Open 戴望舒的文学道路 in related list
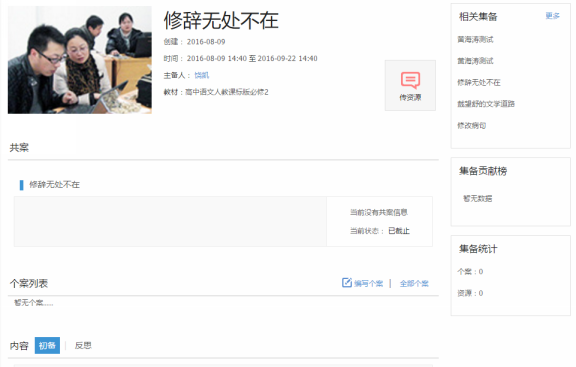The width and height of the screenshot is (576, 367). [486, 104]
